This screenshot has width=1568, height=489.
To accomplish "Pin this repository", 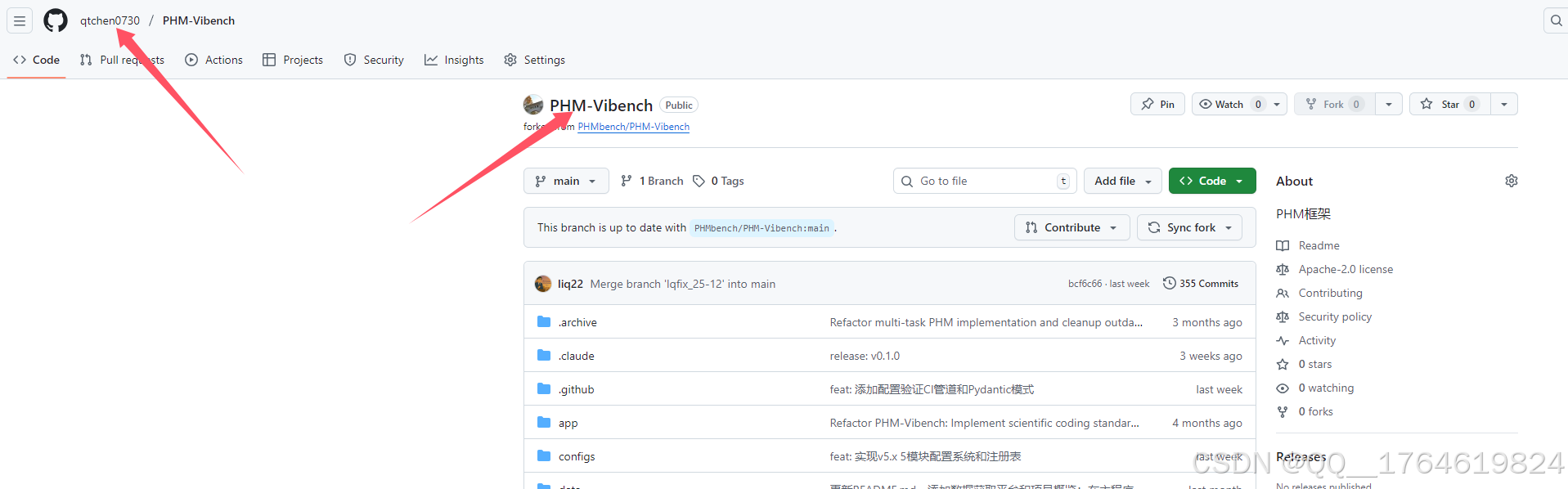I will tap(1157, 104).
